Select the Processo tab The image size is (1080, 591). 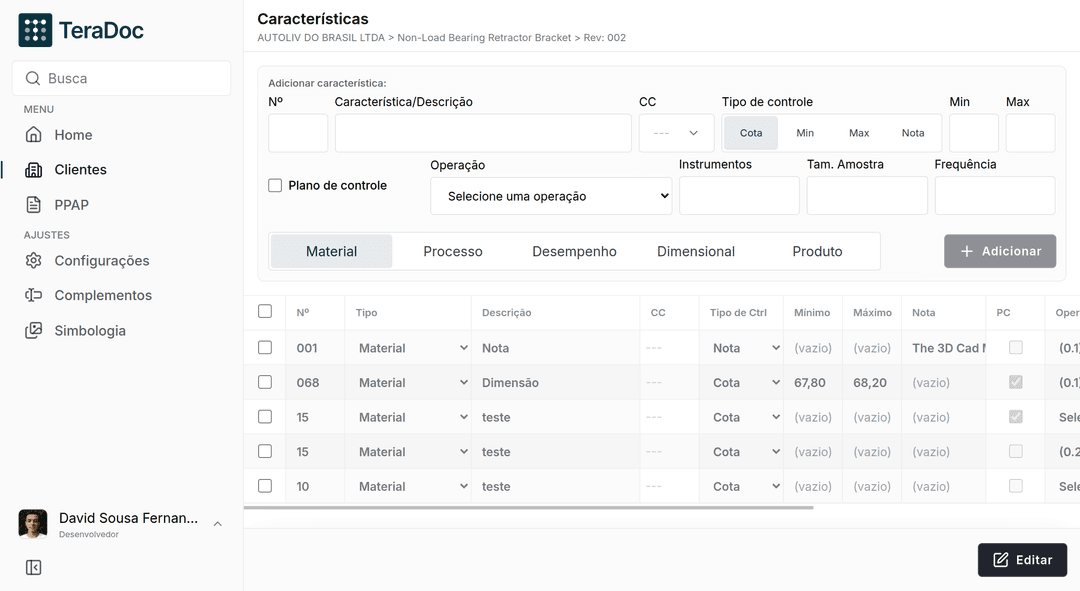(453, 252)
